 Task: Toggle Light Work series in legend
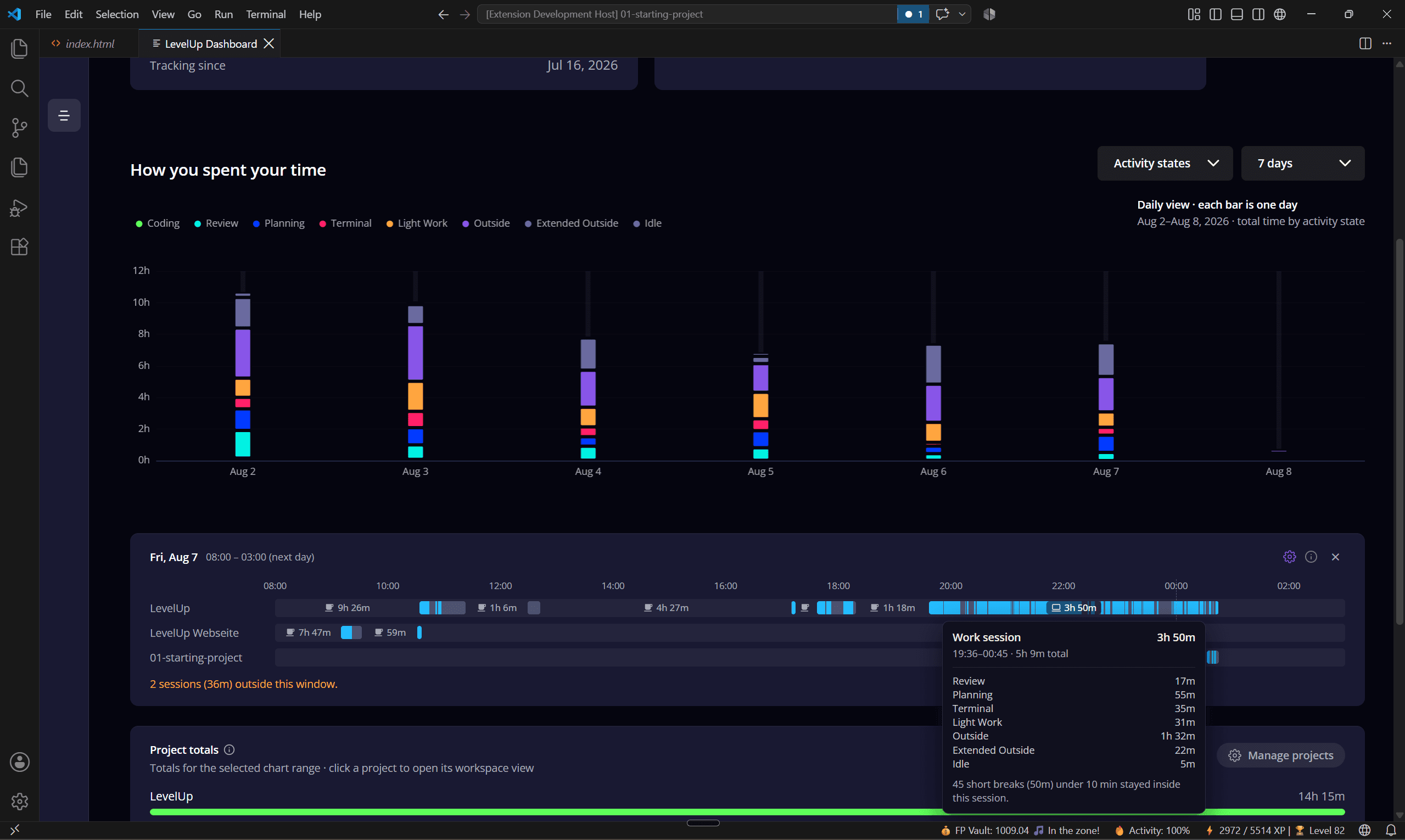click(x=417, y=223)
